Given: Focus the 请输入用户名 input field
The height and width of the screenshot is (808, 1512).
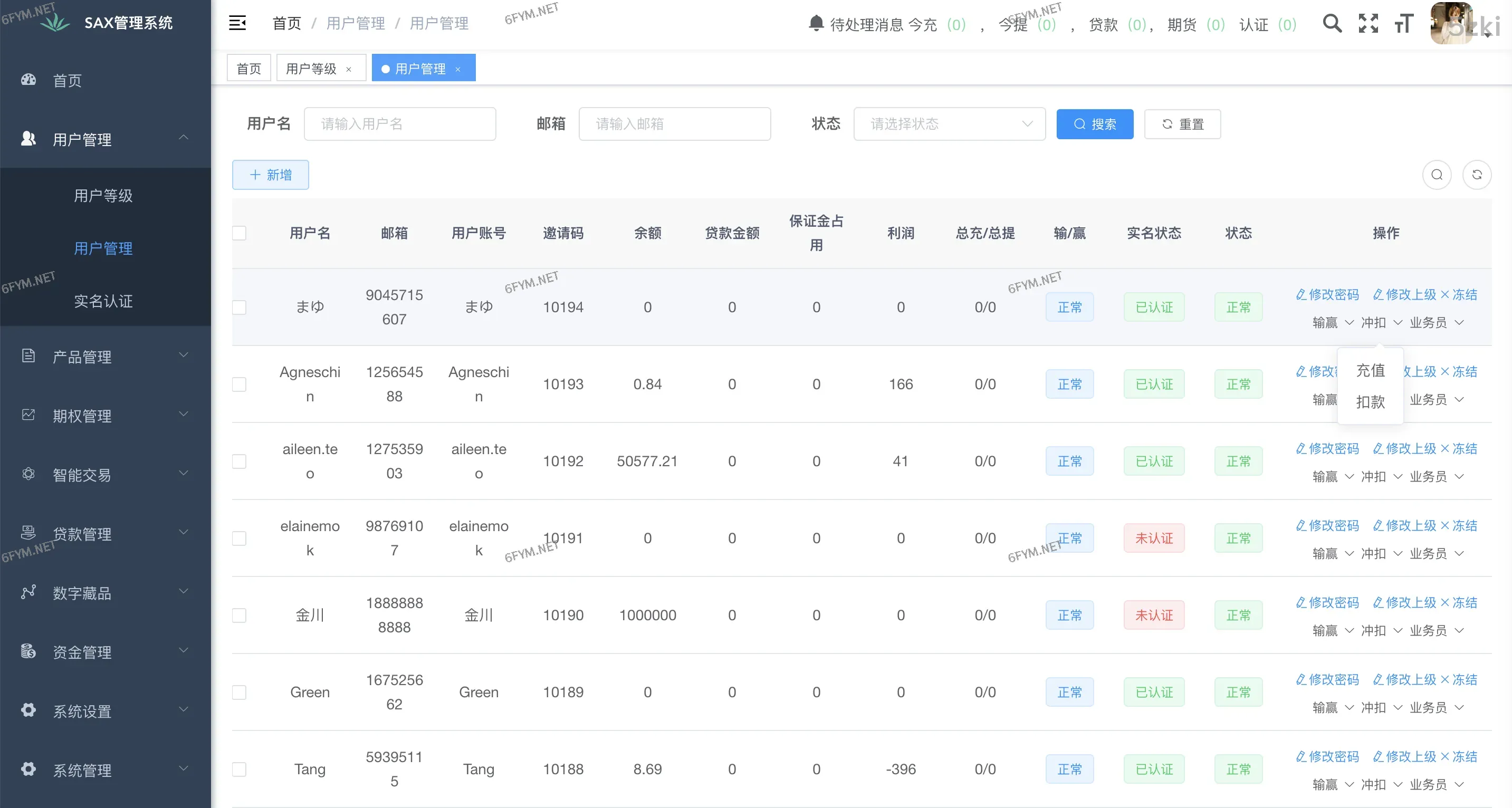Looking at the screenshot, I should tap(400, 124).
